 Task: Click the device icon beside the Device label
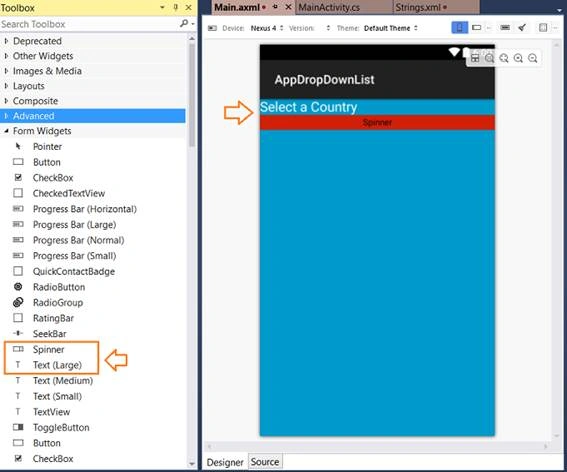point(212,28)
